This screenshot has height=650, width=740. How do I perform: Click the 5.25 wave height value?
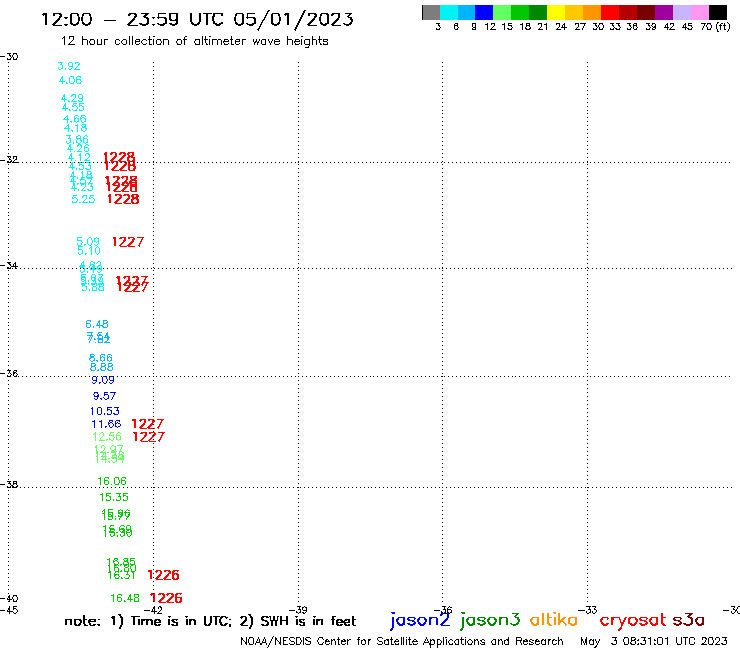point(83,199)
